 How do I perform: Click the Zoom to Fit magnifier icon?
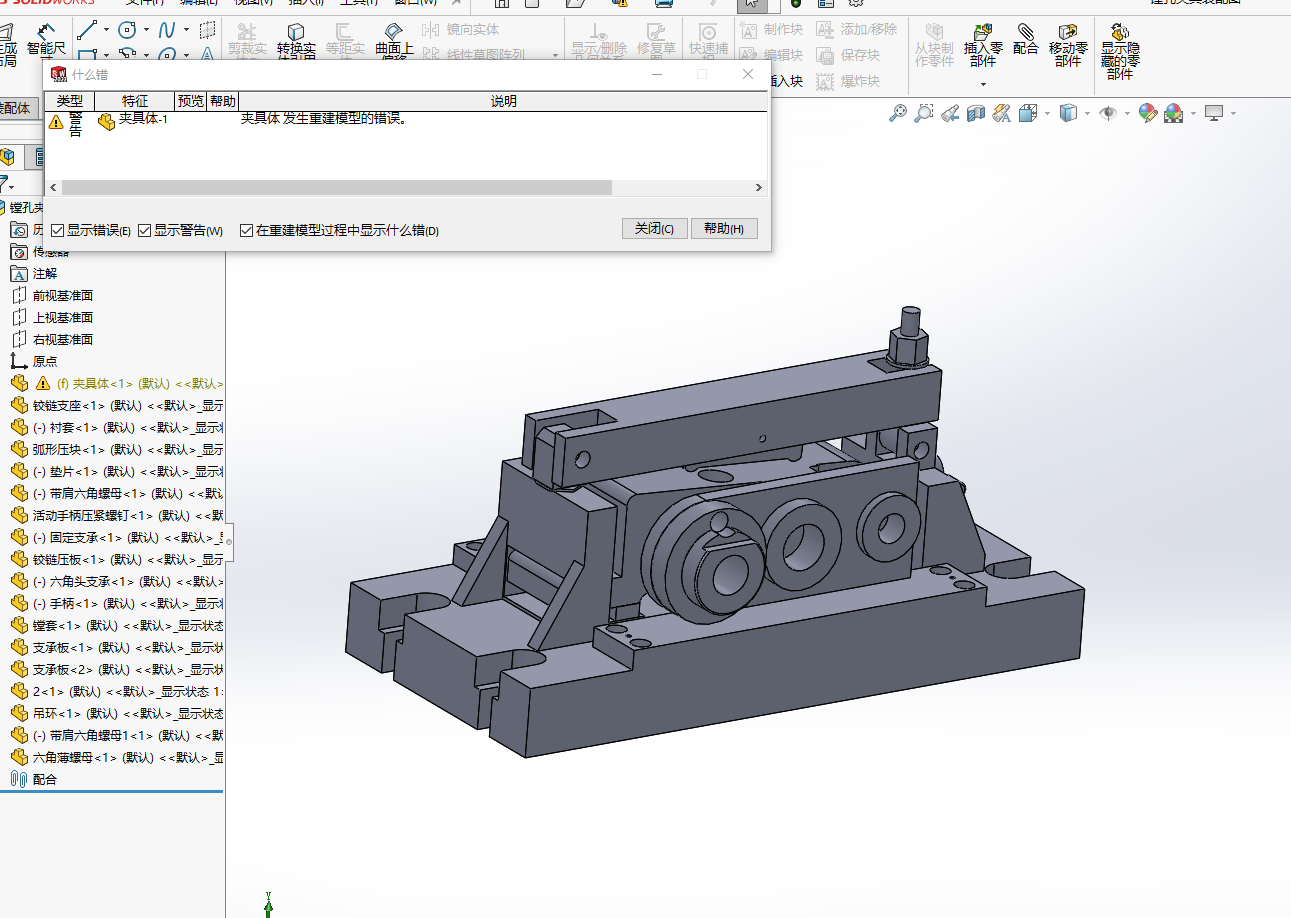click(x=898, y=113)
